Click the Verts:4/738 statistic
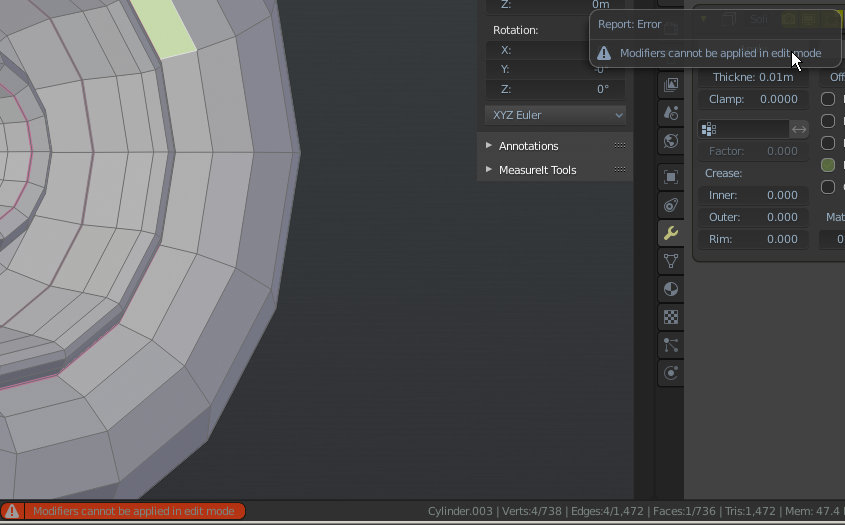 tap(531, 511)
